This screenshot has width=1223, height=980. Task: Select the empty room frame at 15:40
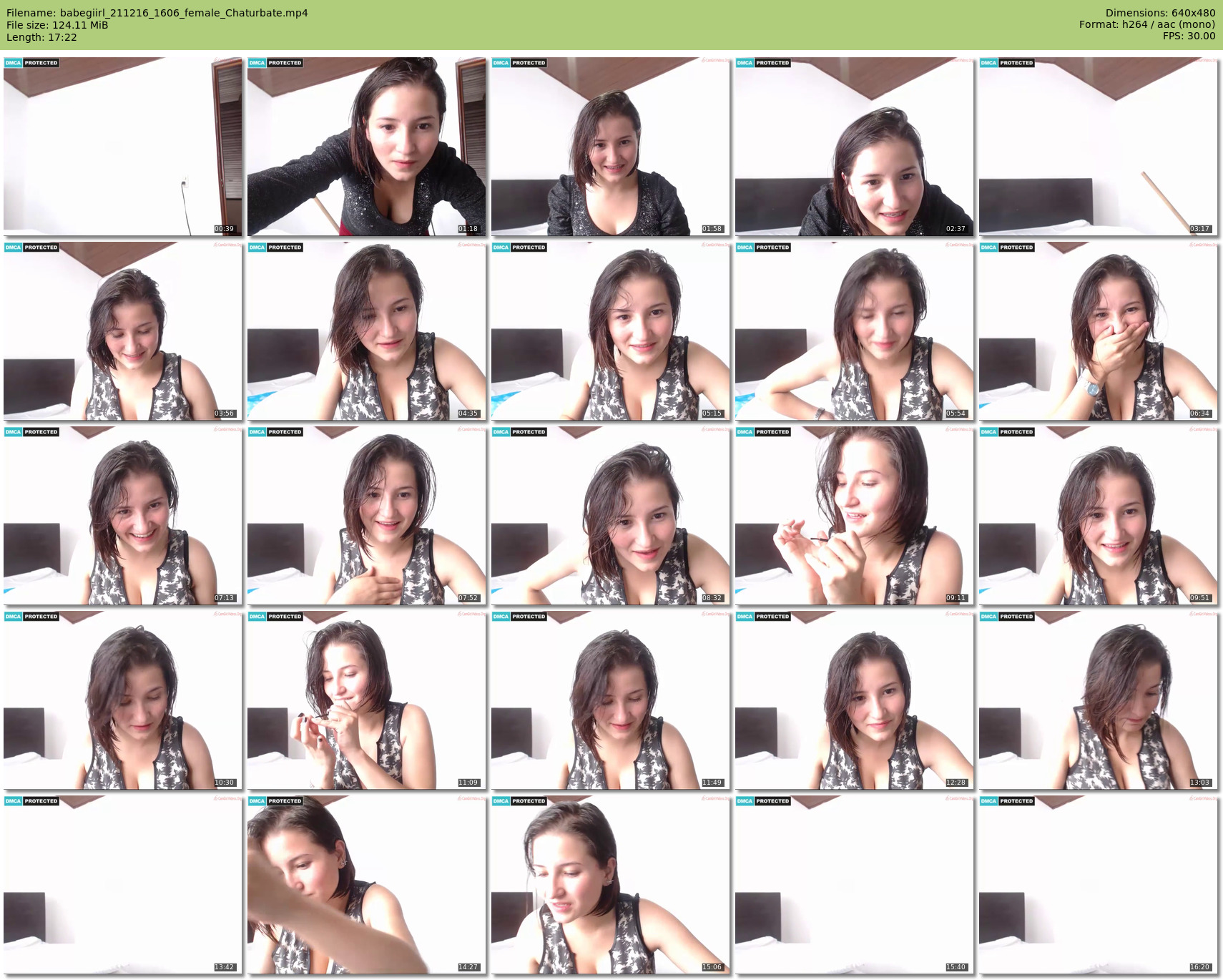(x=854, y=885)
